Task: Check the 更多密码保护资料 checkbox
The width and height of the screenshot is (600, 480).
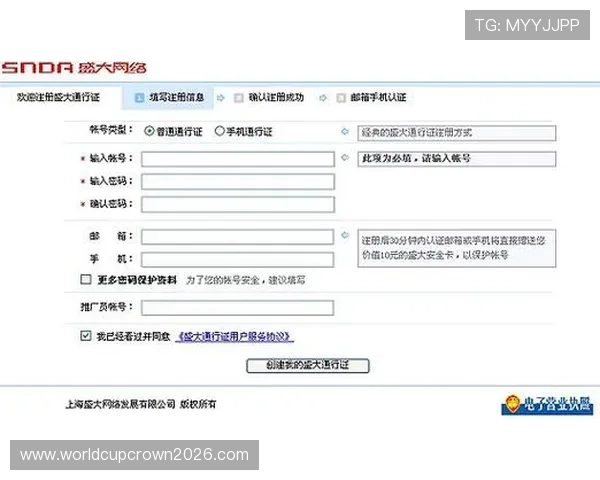Action: 86,279
